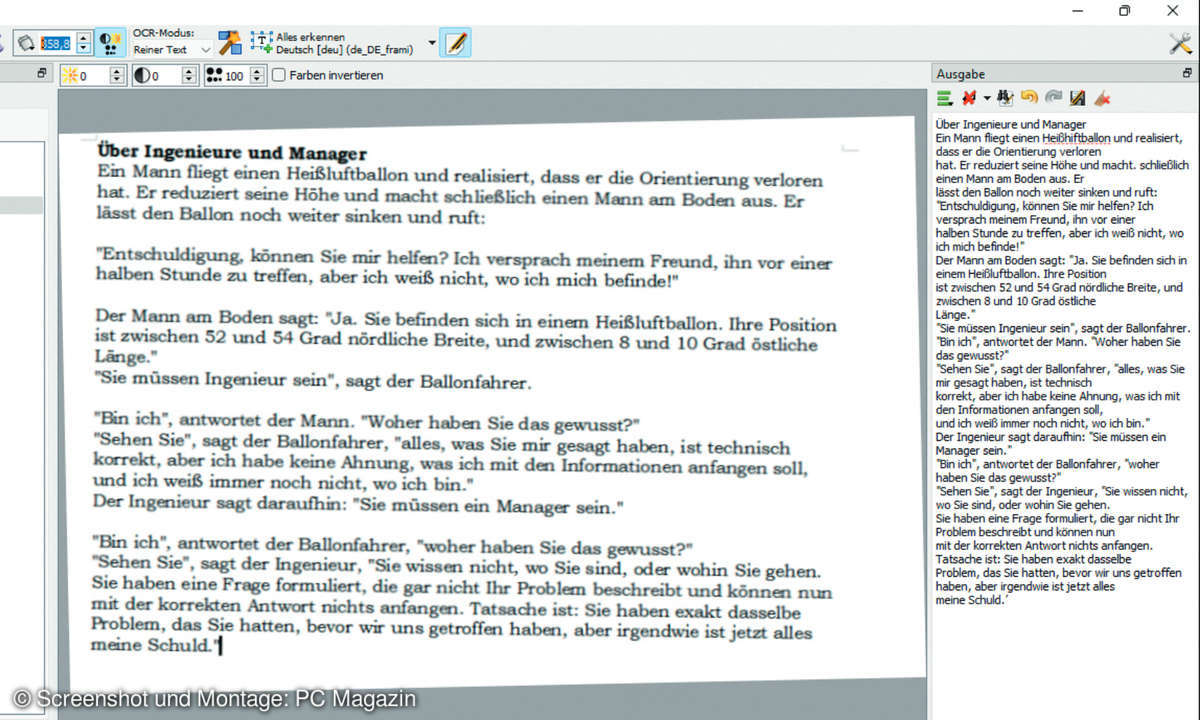Click output line 'Länge."'
1200x720 pixels.
954,313
